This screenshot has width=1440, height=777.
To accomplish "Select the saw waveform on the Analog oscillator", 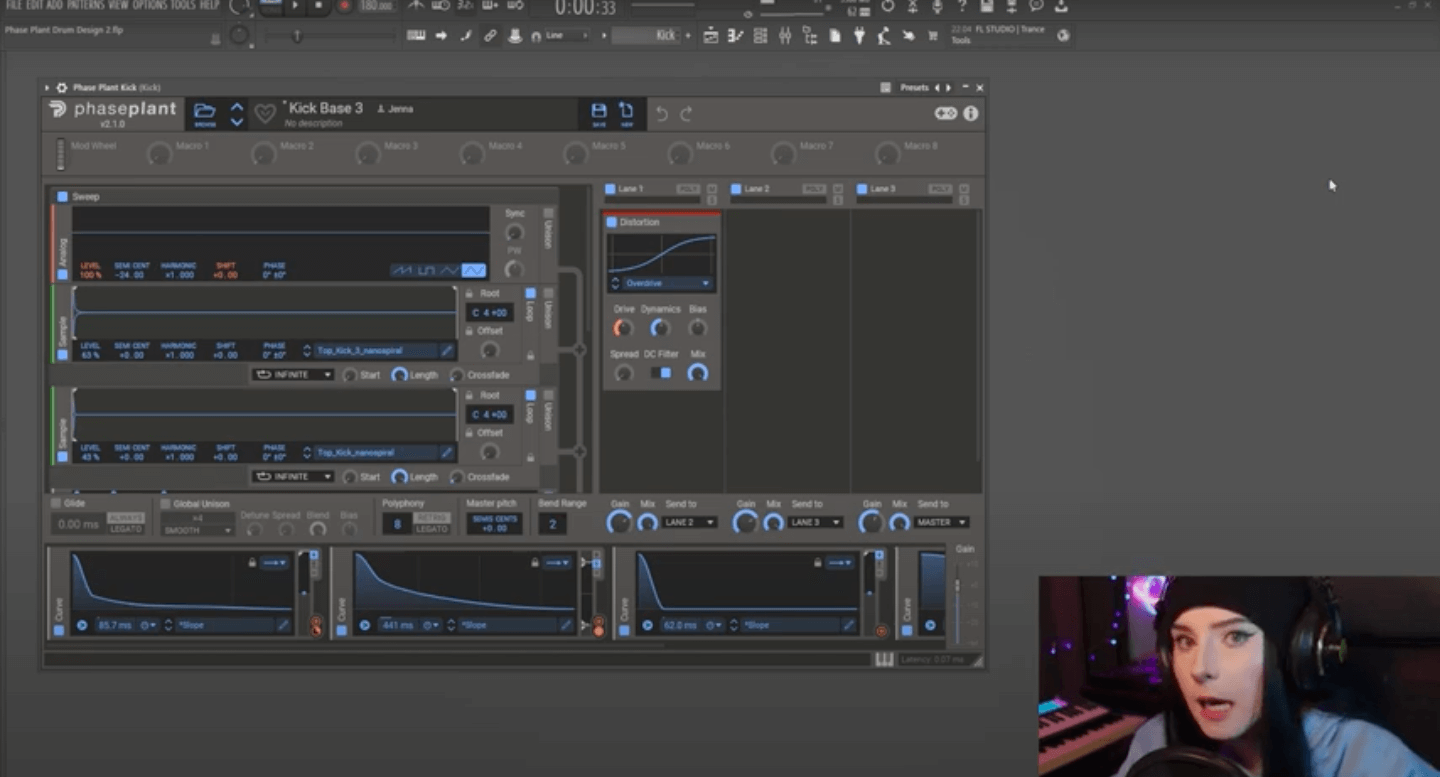I will click(x=402, y=271).
